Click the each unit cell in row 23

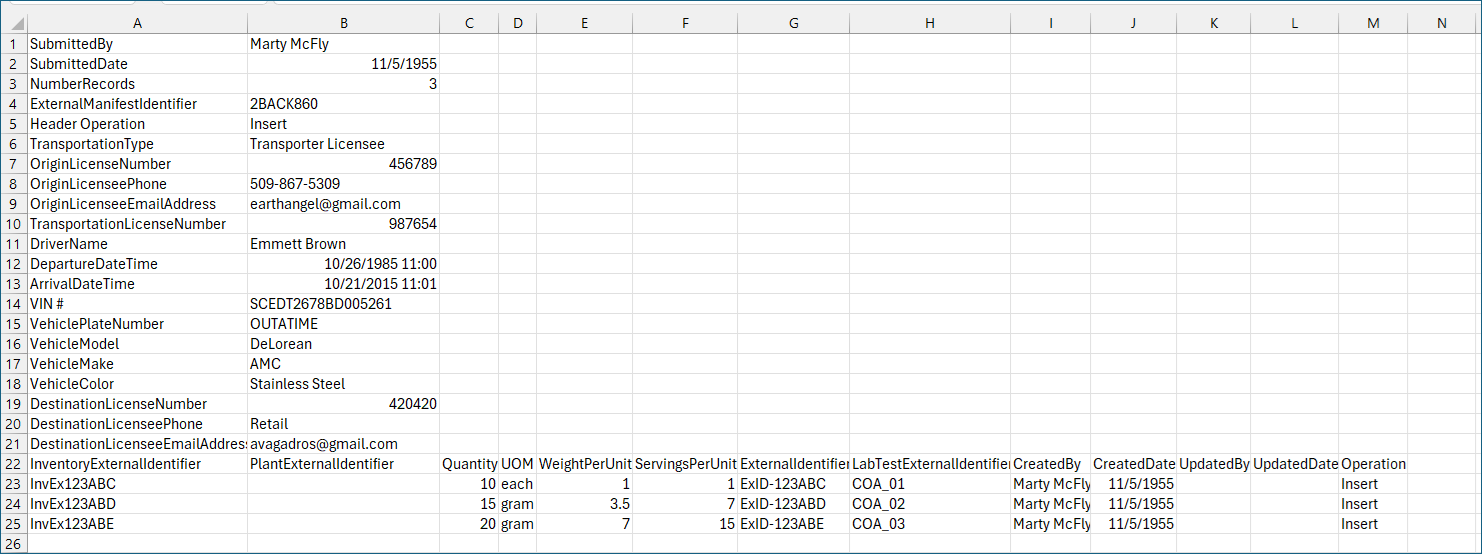click(517, 484)
